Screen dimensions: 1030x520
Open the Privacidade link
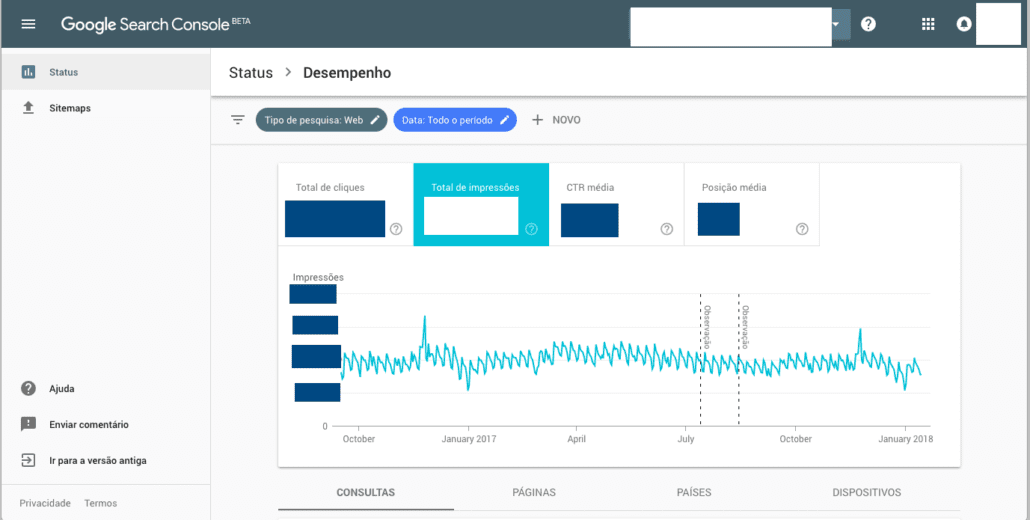[45, 503]
